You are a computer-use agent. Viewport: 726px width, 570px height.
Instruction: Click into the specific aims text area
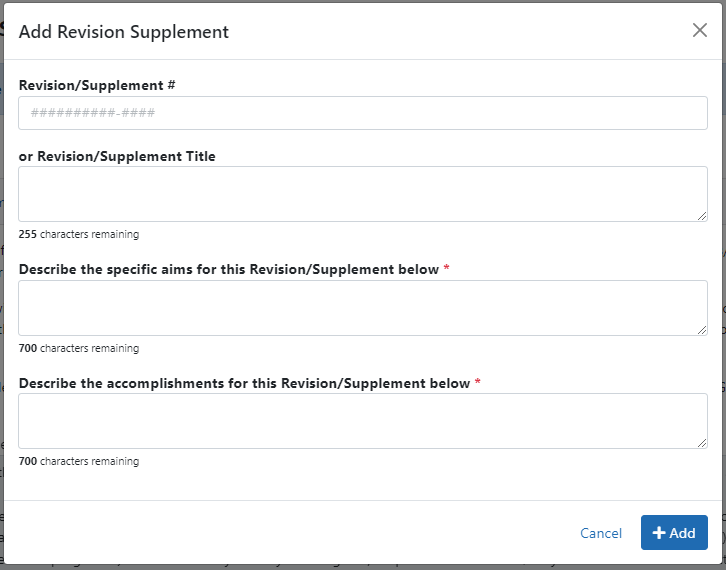[x=363, y=308]
